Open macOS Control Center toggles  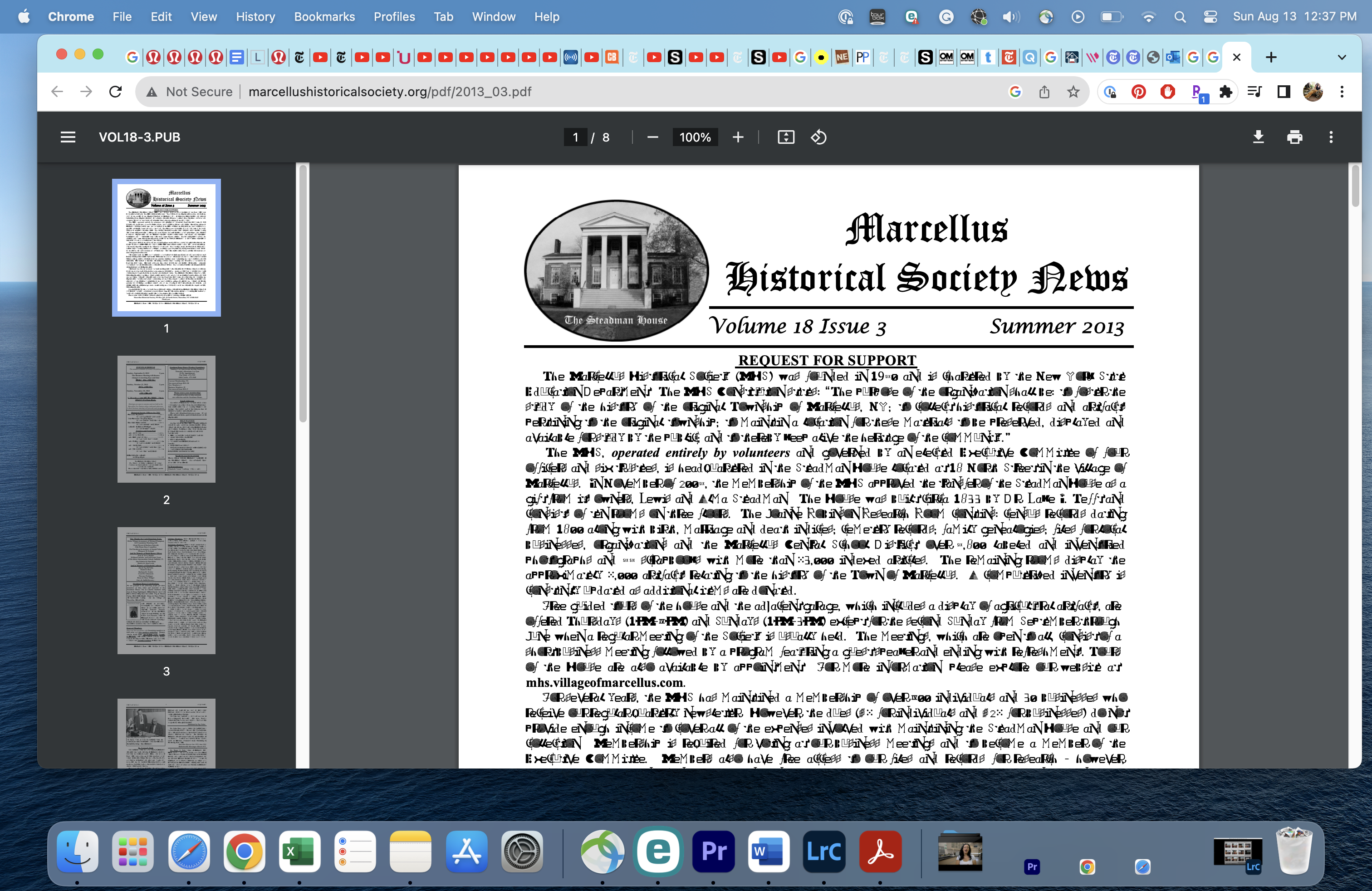(x=1210, y=17)
